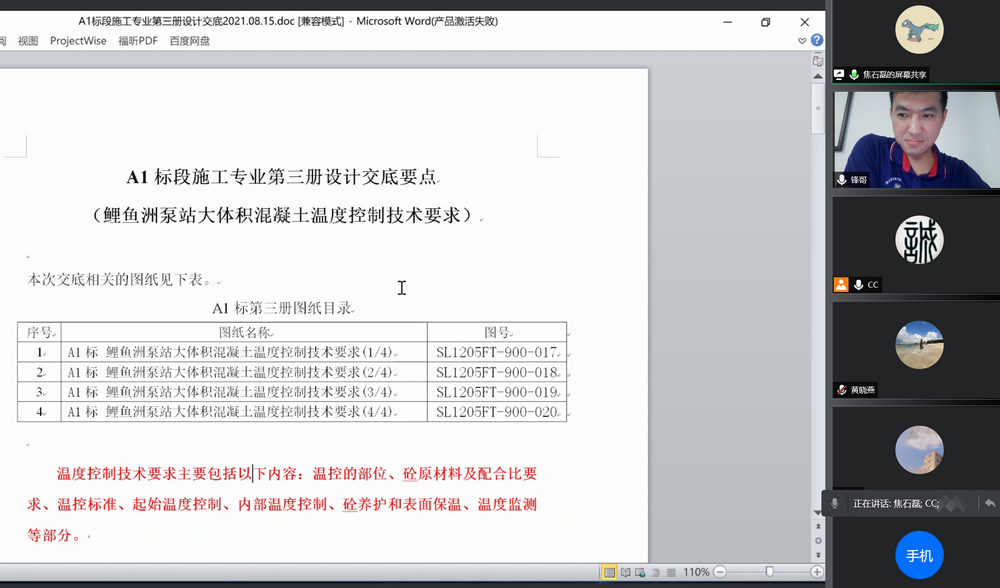Open the 福昕PDF ribbon tab

click(x=137, y=41)
